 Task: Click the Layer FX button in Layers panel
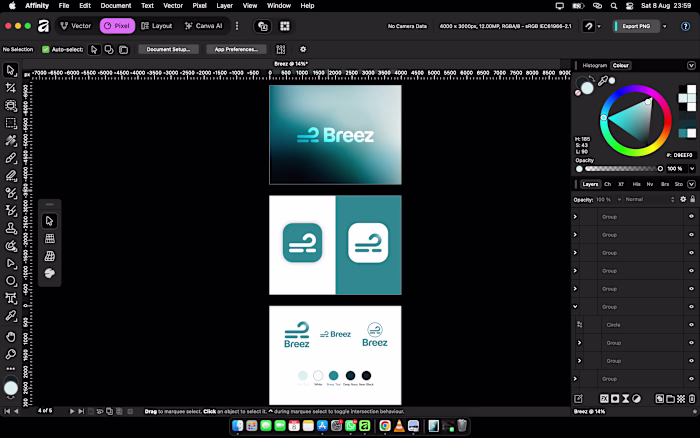604,399
